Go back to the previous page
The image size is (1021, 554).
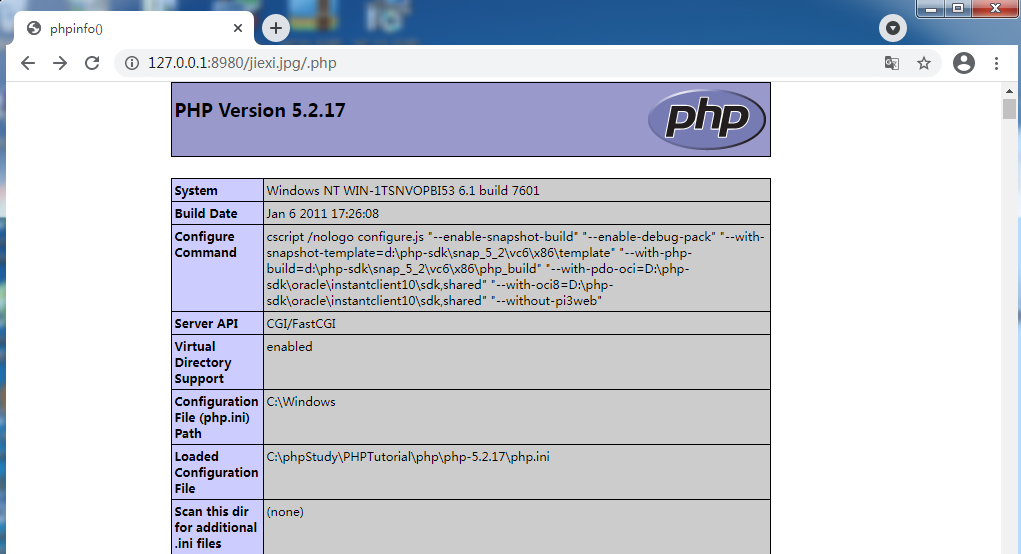(x=27, y=63)
